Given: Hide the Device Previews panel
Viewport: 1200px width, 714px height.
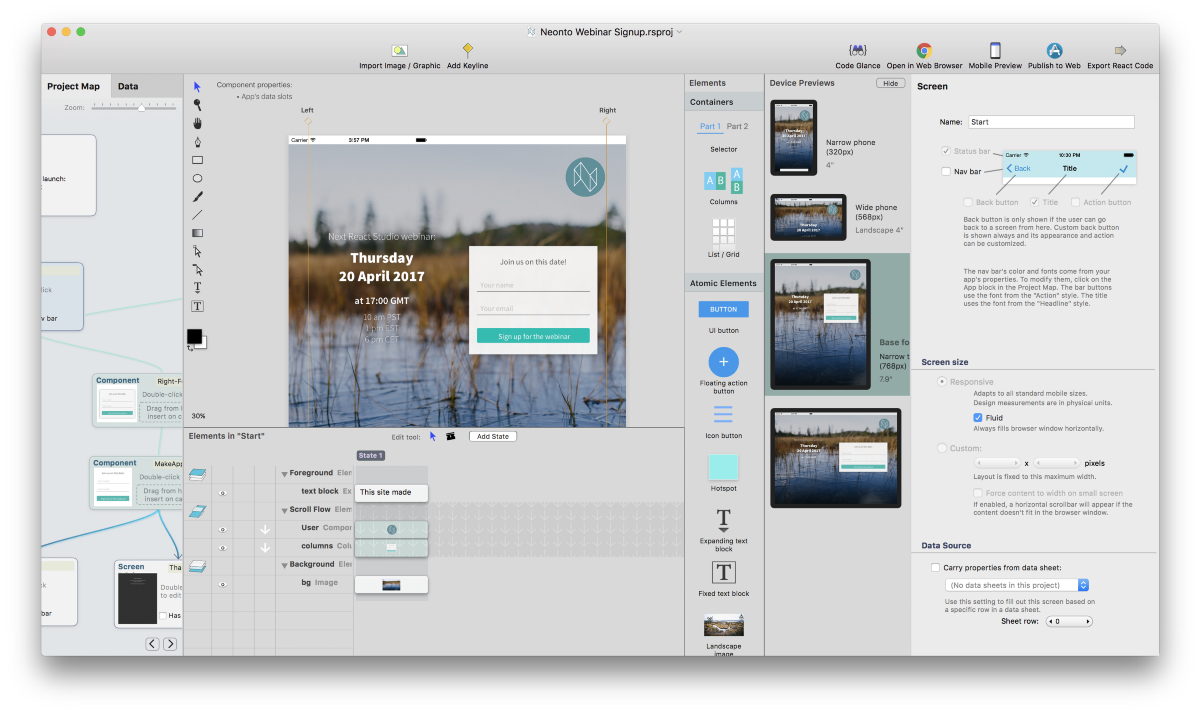Looking at the screenshot, I should (x=890, y=83).
